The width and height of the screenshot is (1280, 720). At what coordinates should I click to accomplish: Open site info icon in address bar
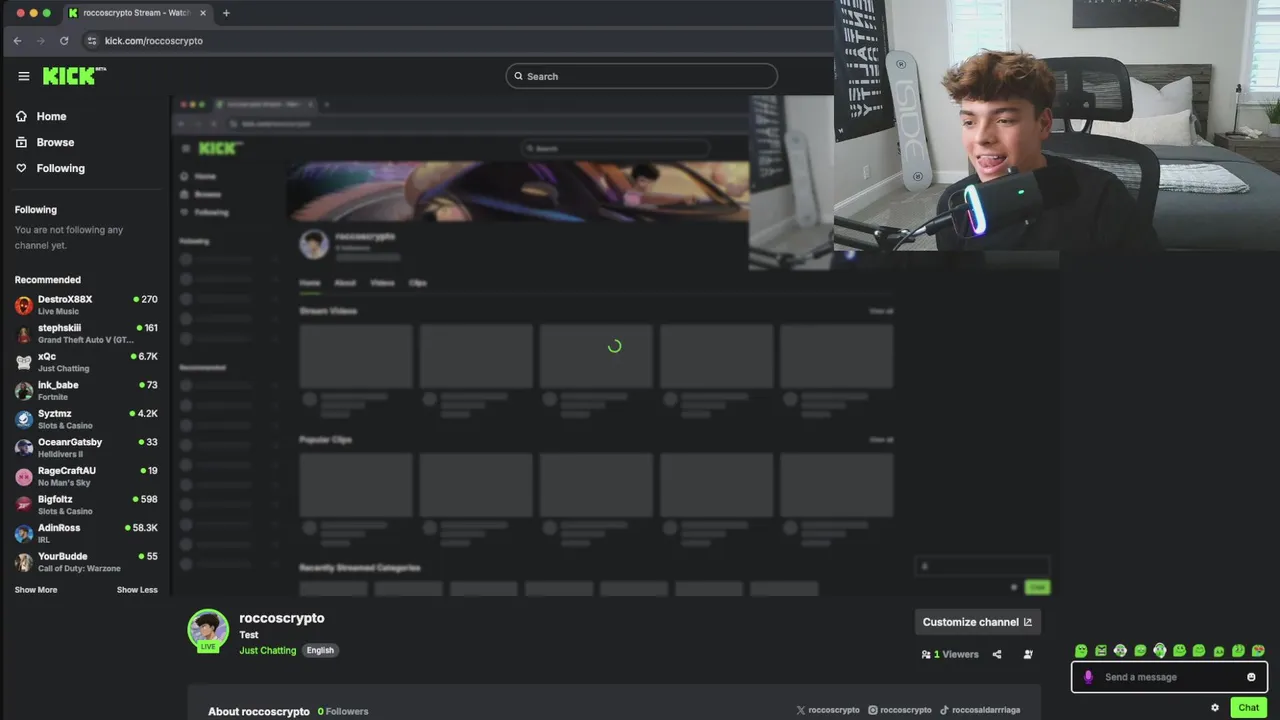(92, 41)
